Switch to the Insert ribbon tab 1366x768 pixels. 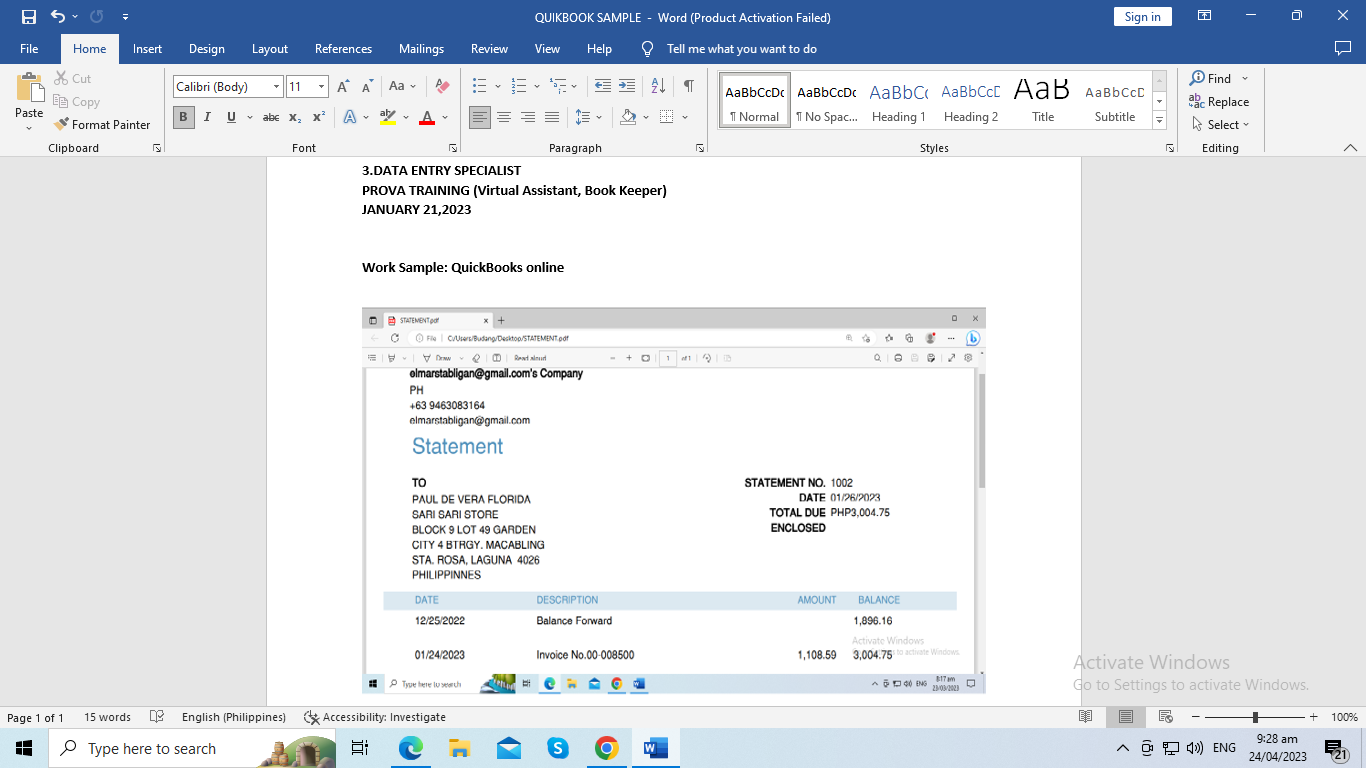(147, 49)
